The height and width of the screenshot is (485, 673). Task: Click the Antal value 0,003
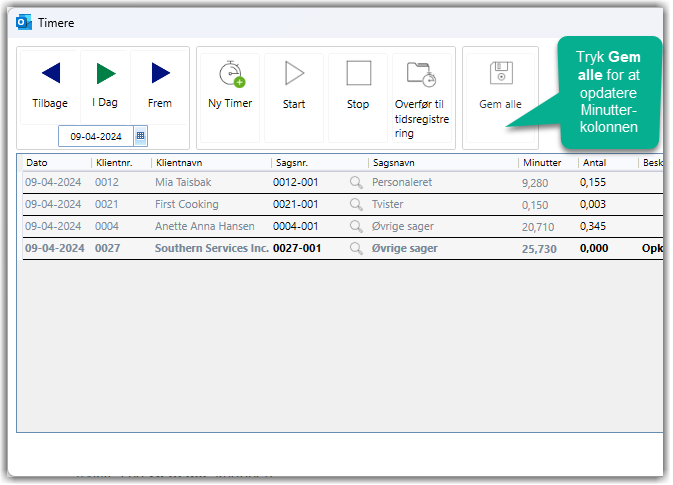(593, 204)
